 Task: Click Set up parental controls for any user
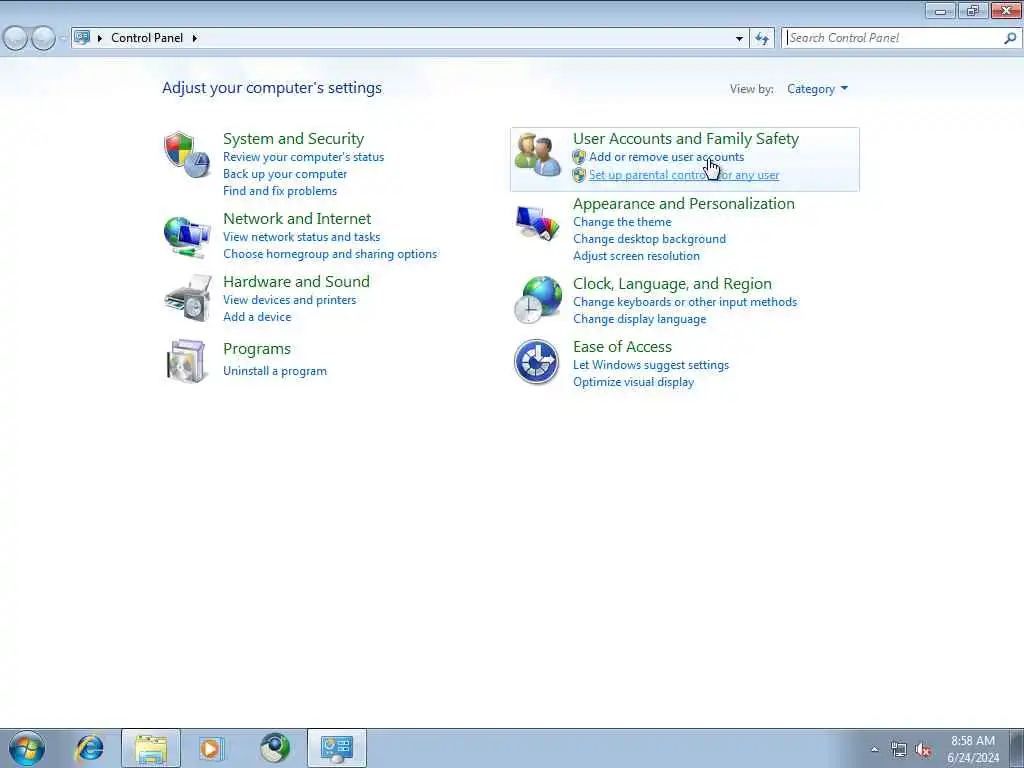(x=684, y=175)
